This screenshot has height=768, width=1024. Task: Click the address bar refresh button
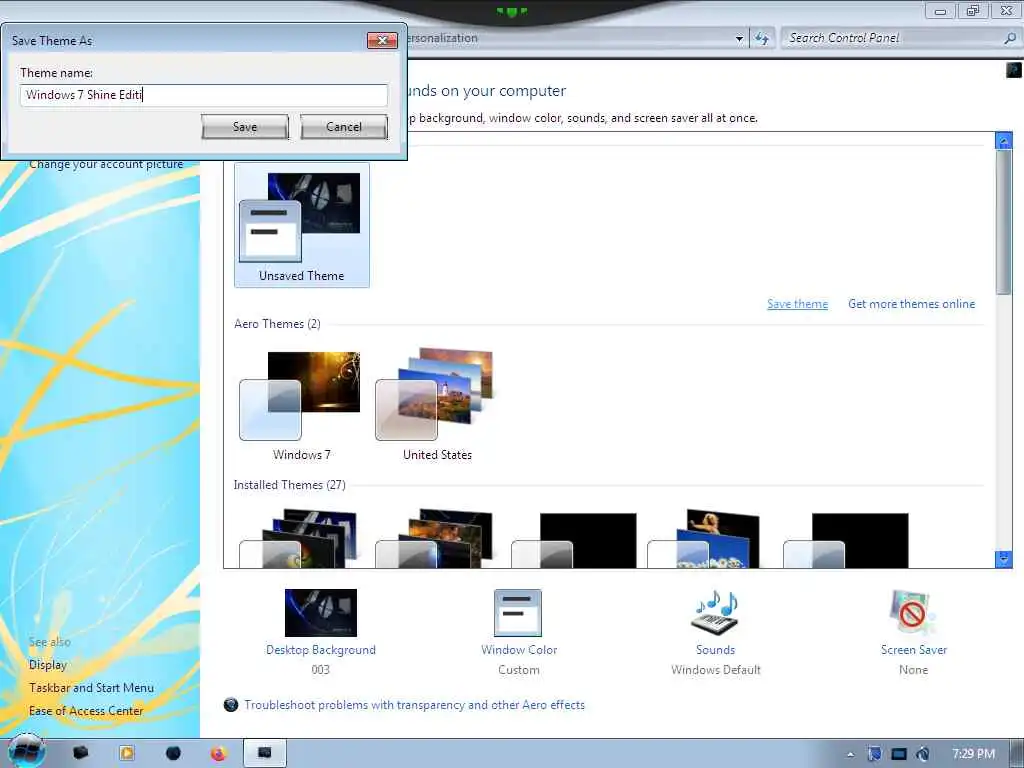[761, 39]
